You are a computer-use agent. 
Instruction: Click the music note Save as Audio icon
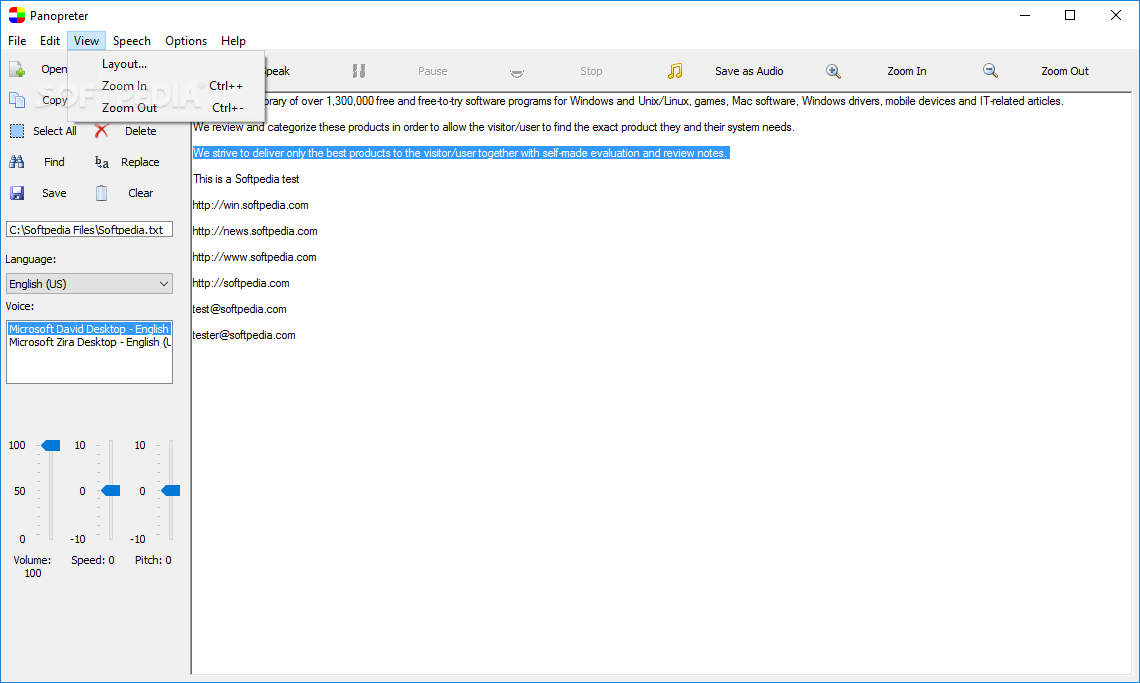pyautogui.click(x=675, y=71)
